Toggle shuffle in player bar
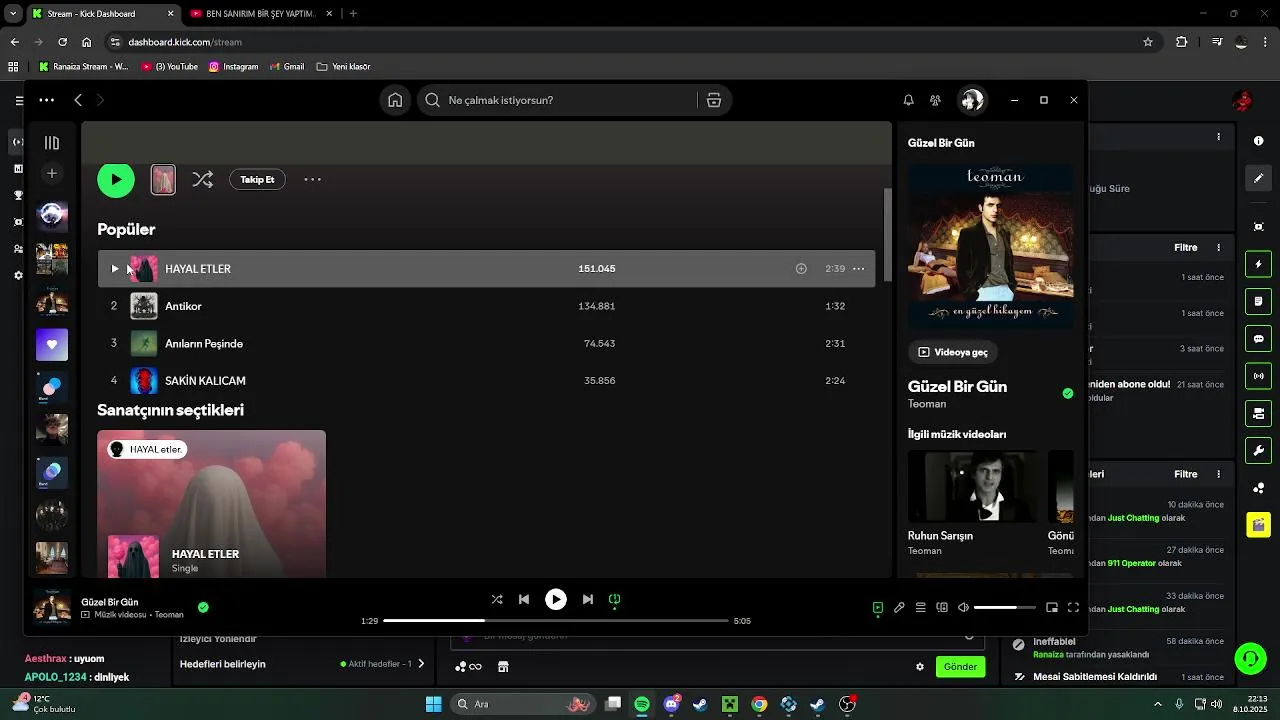 tap(497, 600)
